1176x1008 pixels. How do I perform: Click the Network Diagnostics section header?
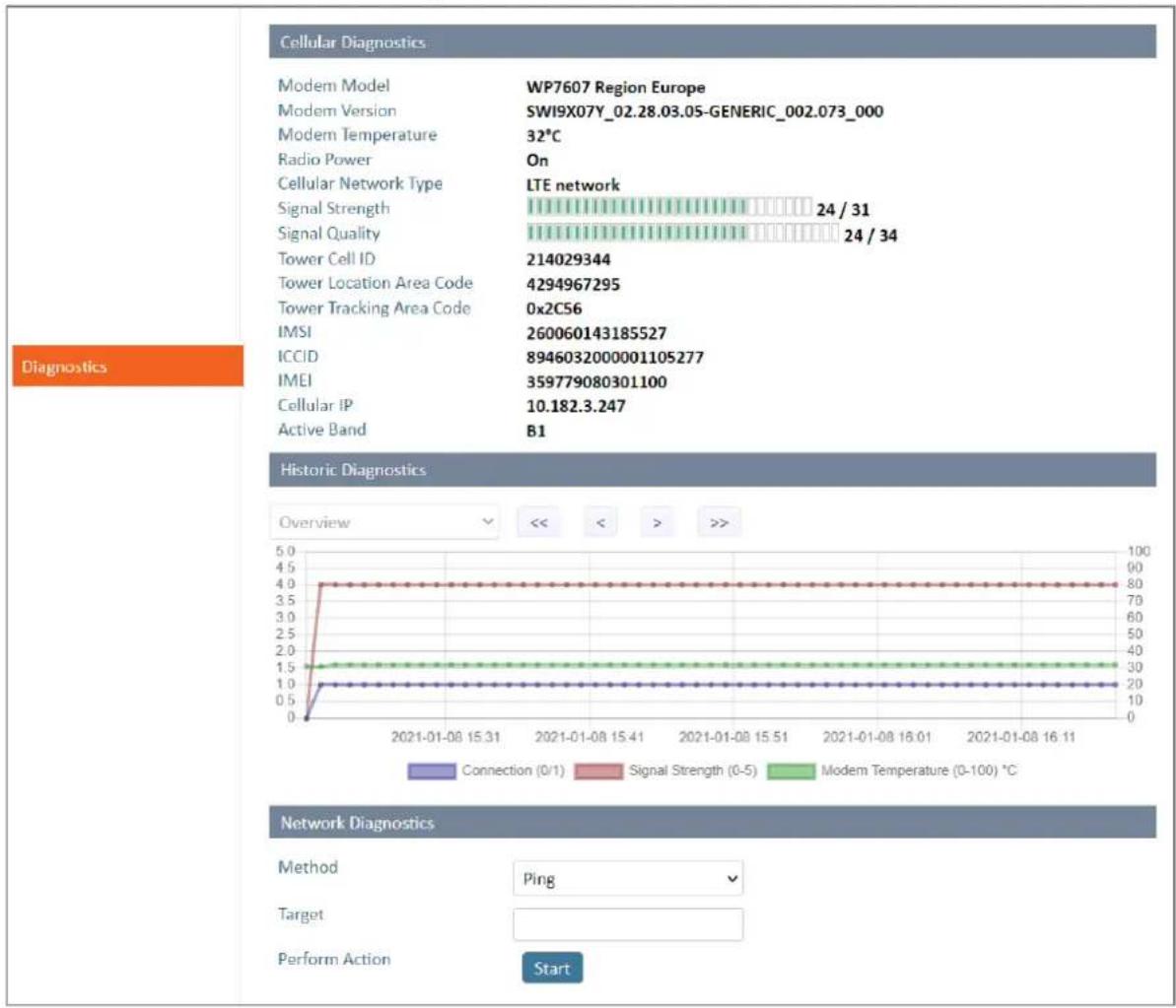tap(713, 823)
